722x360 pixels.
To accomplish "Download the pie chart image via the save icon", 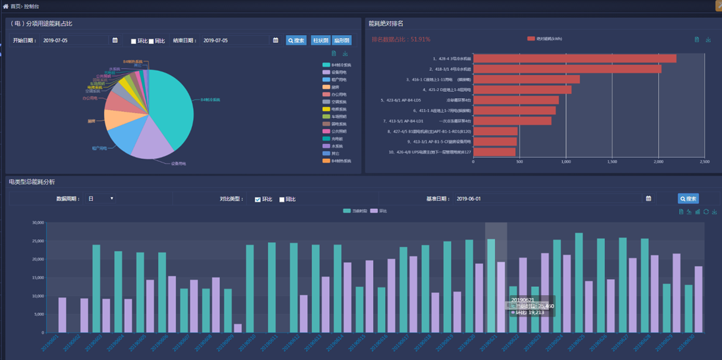I will (345, 54).
